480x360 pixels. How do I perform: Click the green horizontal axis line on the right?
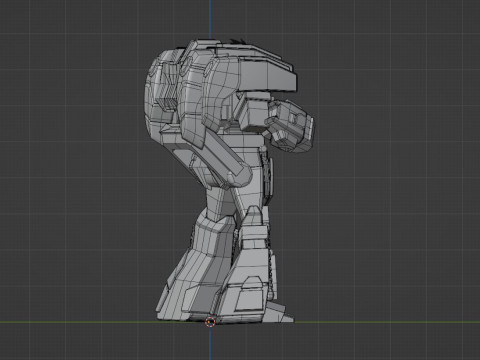point(387,322)
